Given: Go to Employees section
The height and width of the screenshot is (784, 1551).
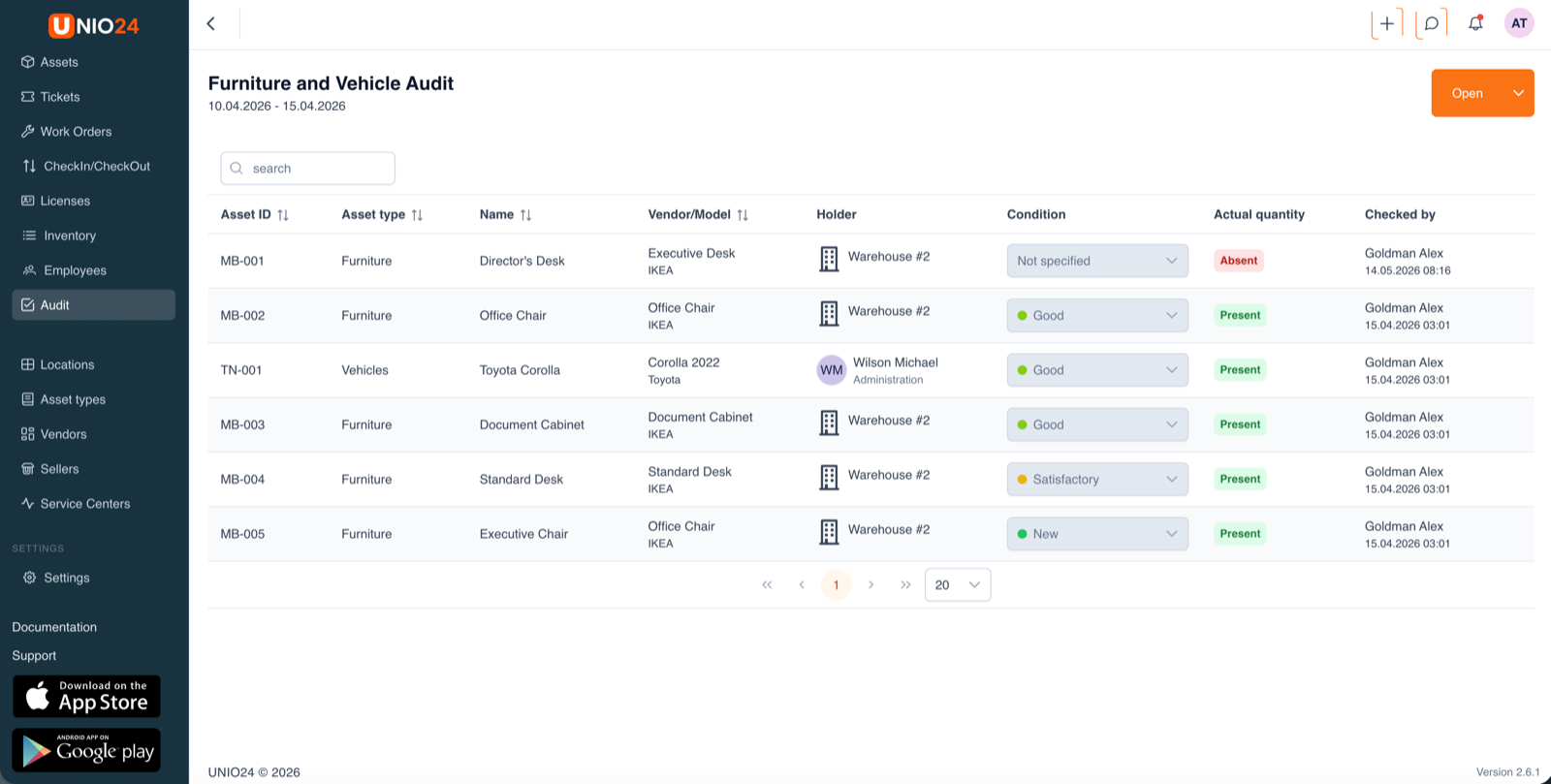Looking at the screenshot, I should [93, 270].
